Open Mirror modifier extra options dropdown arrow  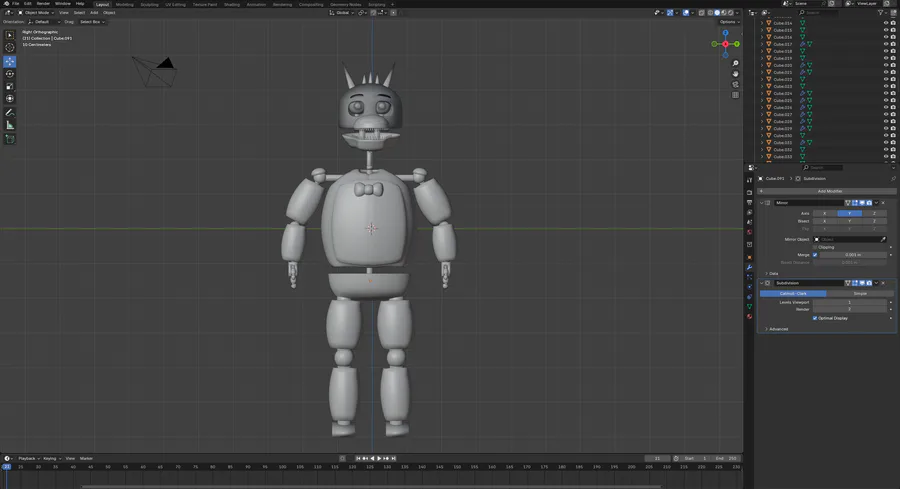[876, 203]
